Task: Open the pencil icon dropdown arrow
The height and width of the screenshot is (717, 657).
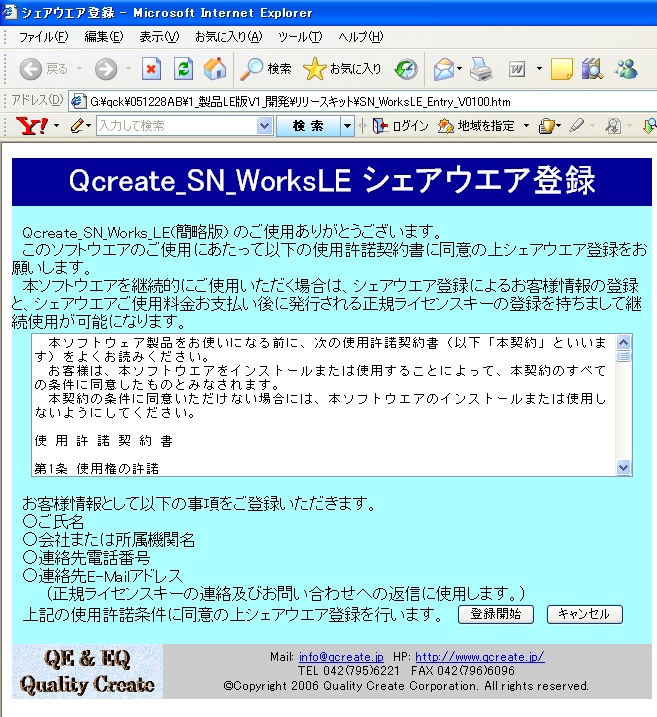Action: click(88, 125)
